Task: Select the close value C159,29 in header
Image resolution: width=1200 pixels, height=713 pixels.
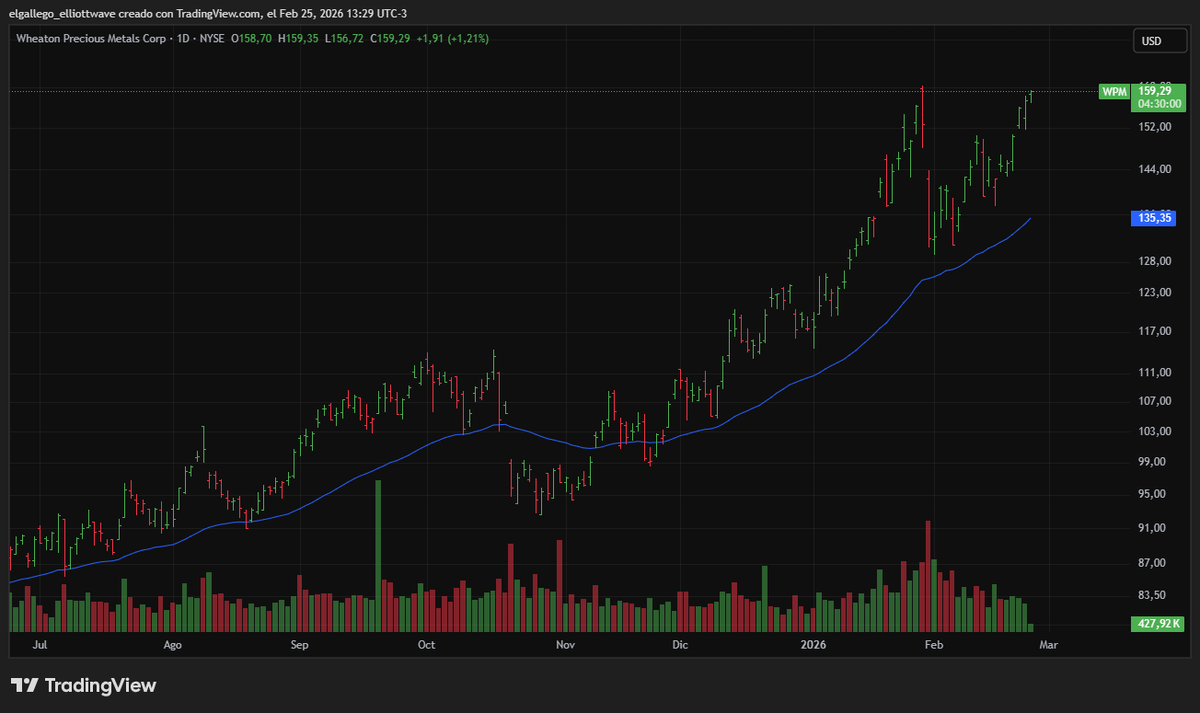Action: (391, 38)
